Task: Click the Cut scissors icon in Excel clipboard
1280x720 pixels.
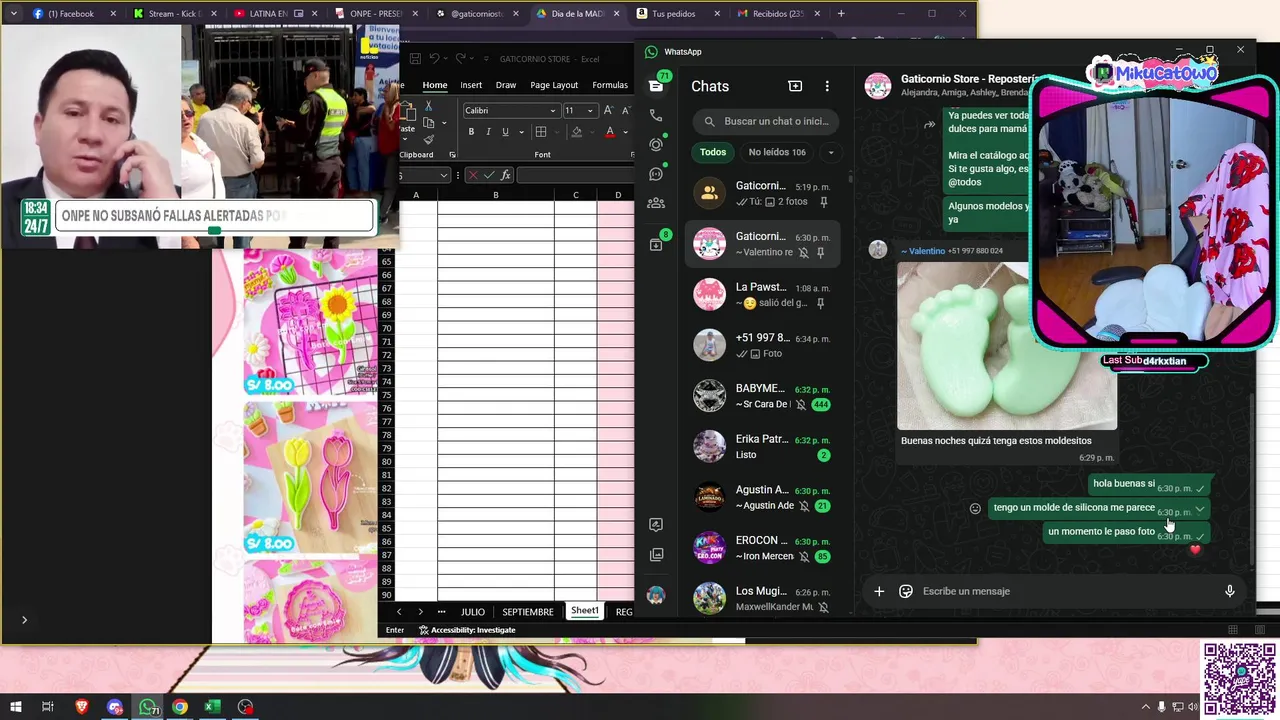Action: 428,106
